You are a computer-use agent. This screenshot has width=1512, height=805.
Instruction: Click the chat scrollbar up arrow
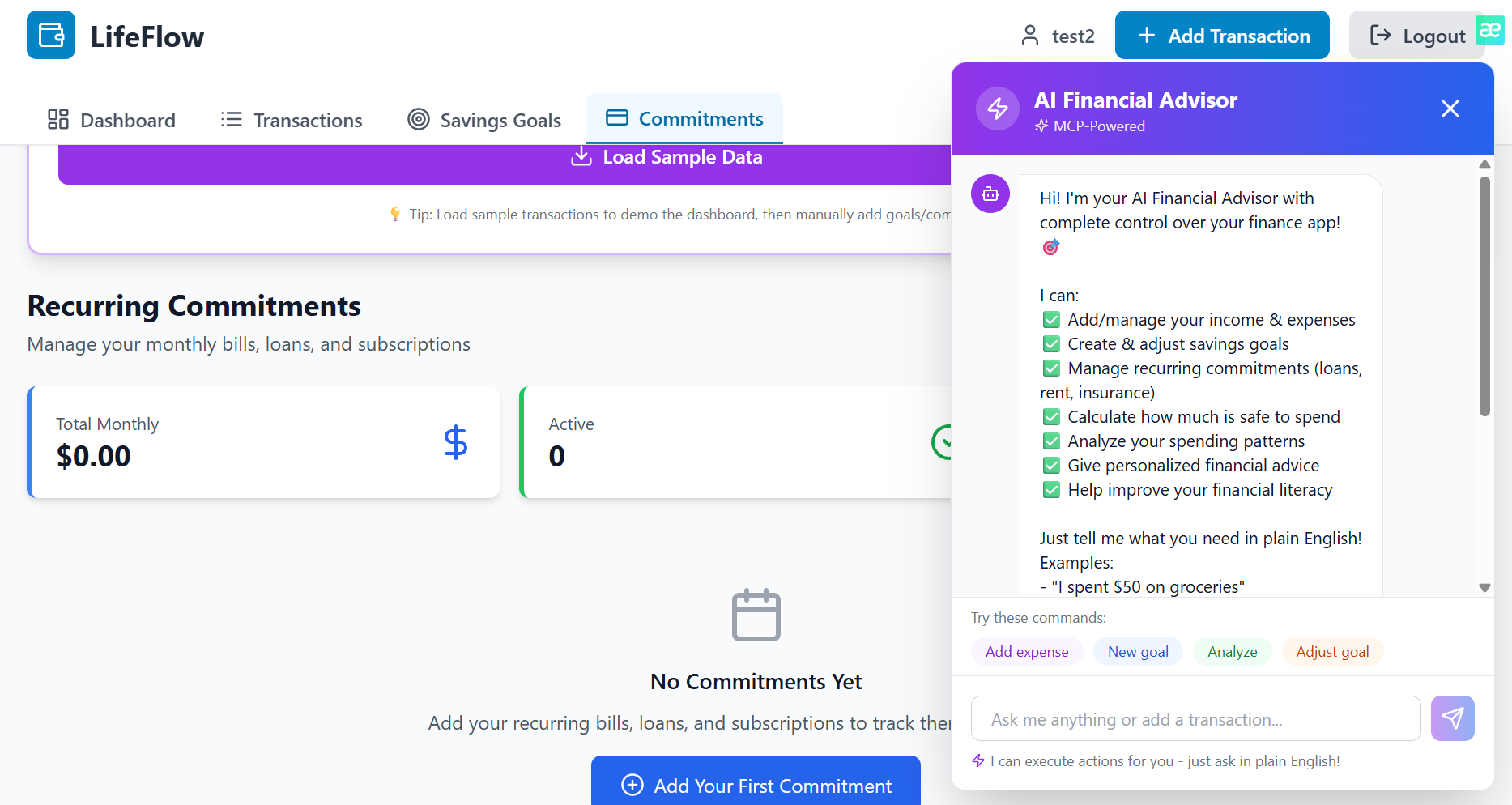coord(1484,164)
